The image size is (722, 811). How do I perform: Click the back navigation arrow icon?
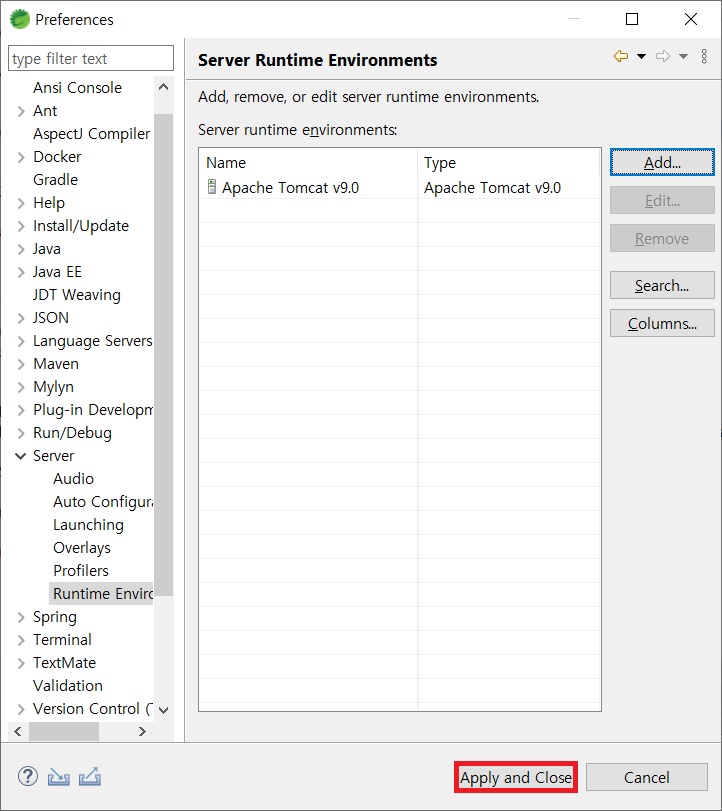pyautogui.click(x=621, y=56)
